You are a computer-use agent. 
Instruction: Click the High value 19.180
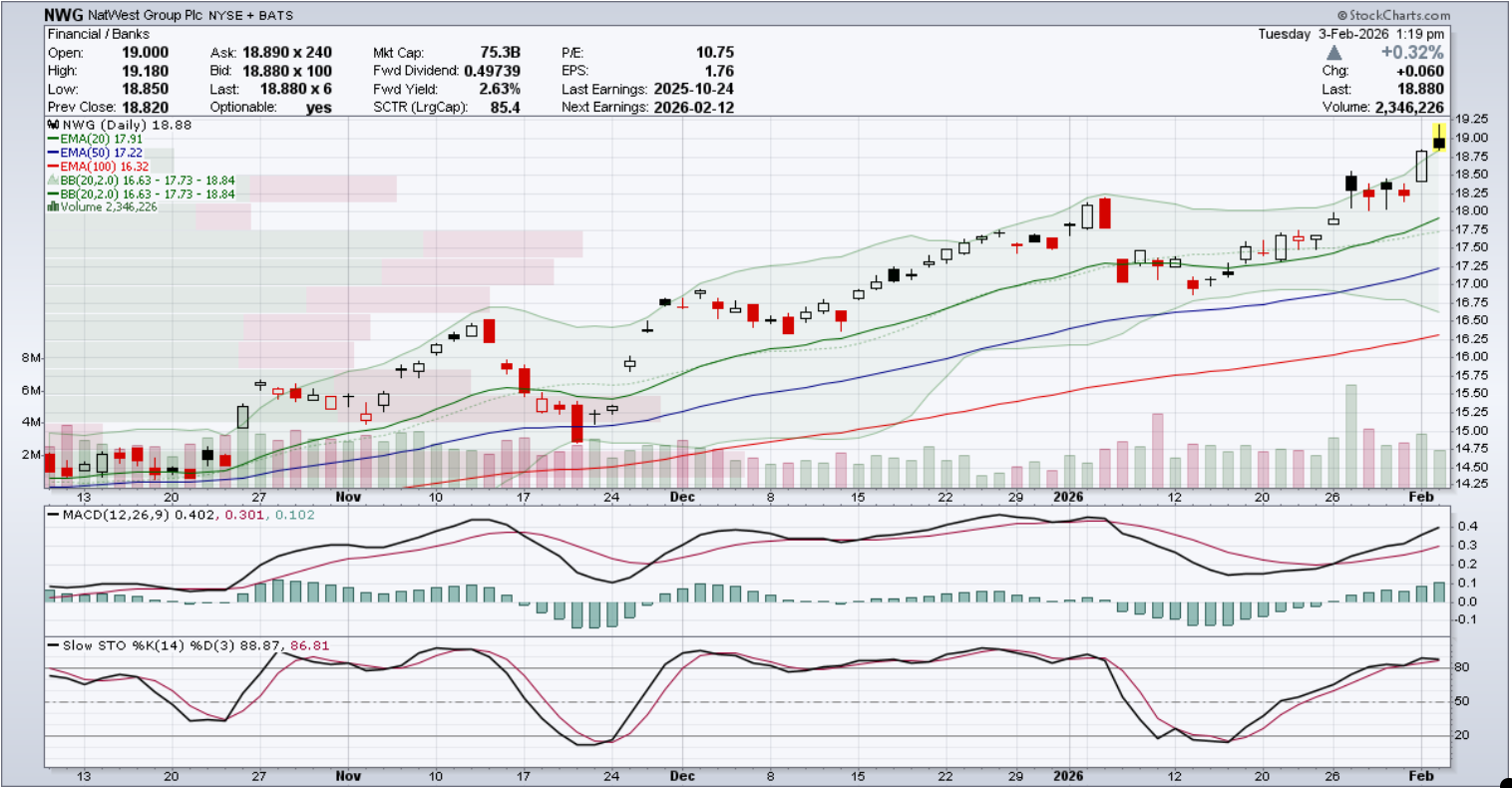coord(146,71)
